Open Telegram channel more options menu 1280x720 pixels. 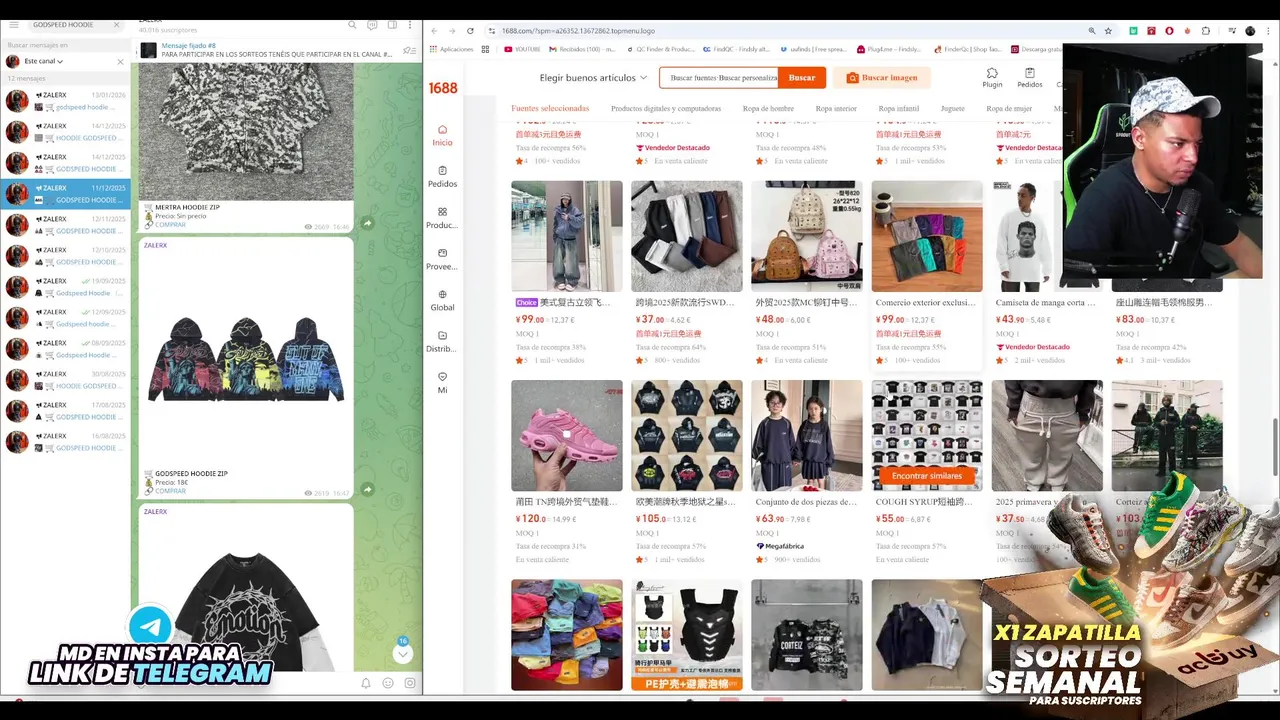409,24
